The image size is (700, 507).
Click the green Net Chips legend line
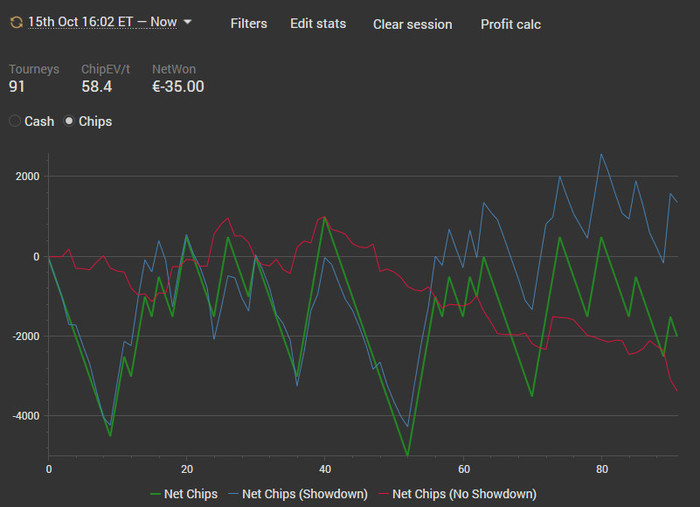click(x=155, y=494)
